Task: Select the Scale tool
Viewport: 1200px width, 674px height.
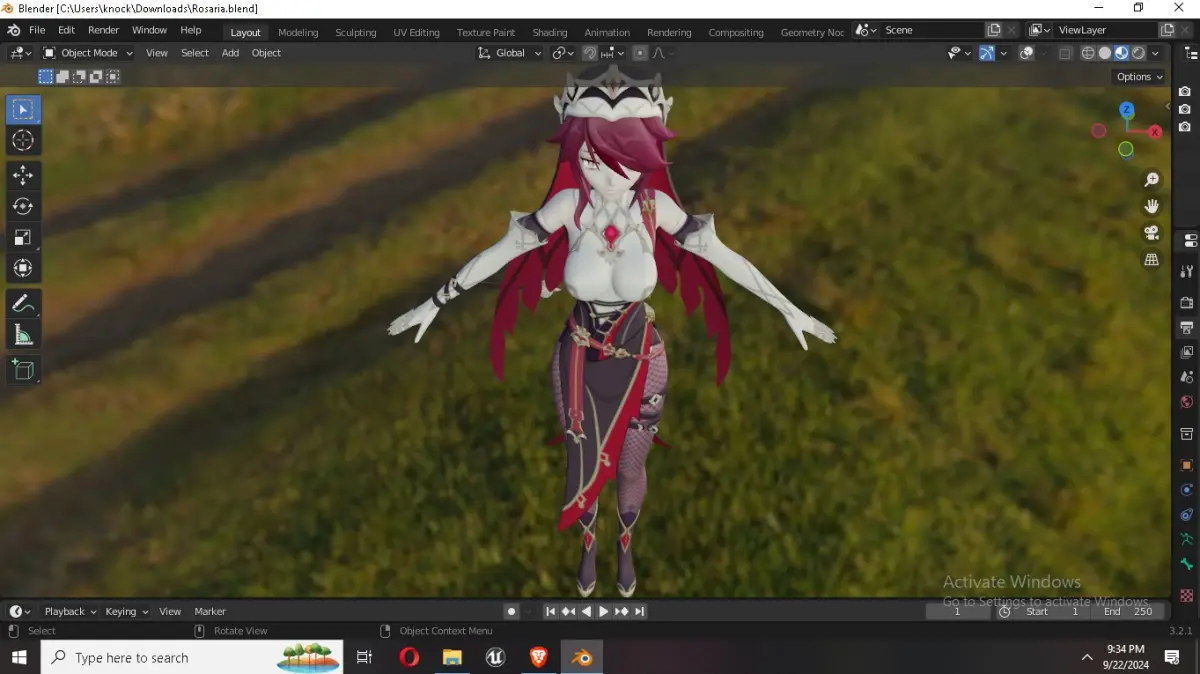Action: click(x=23, y=238)
